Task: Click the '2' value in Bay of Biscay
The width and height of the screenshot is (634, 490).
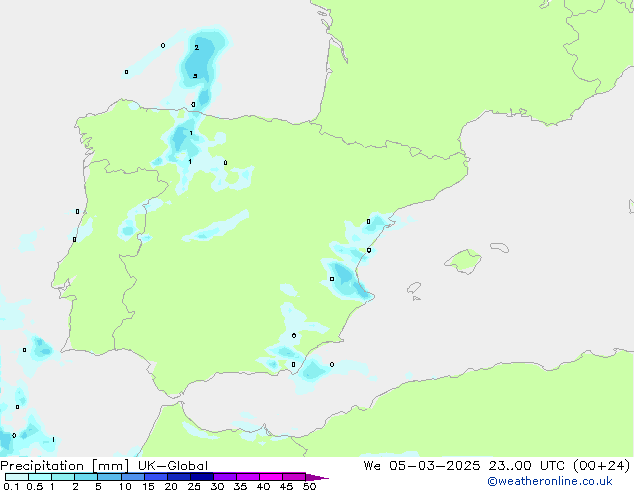Action: click(197, 48)
